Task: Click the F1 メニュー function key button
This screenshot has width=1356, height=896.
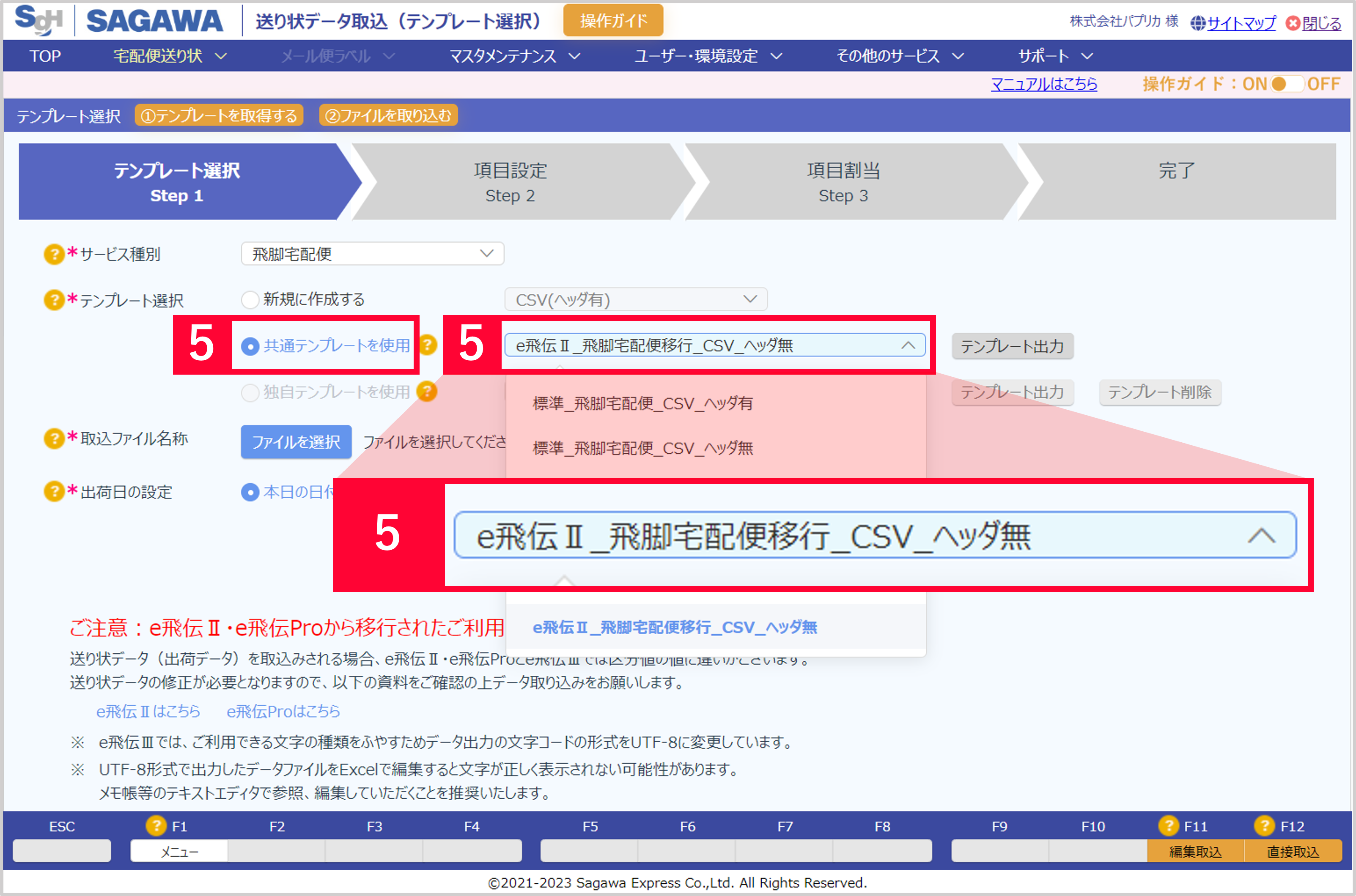Action: click(x=179, y=851)
